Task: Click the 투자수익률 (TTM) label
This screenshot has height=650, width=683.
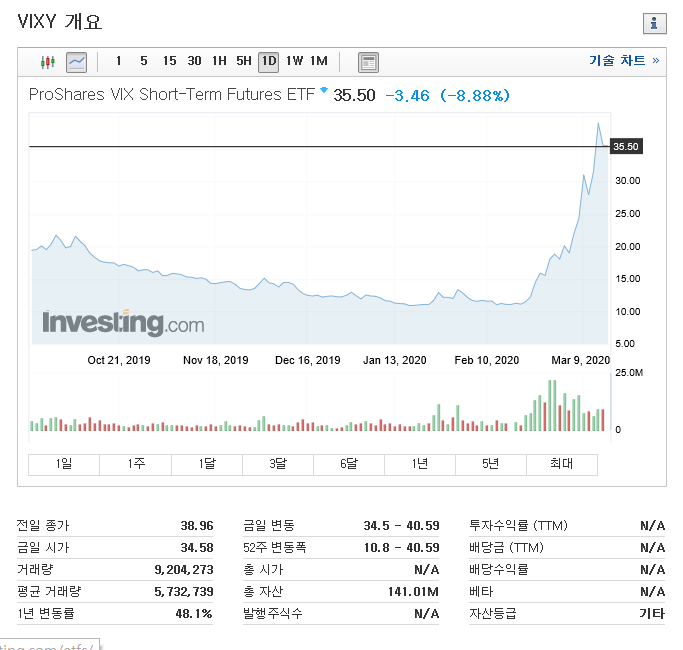Action: [x=518, y=526]
